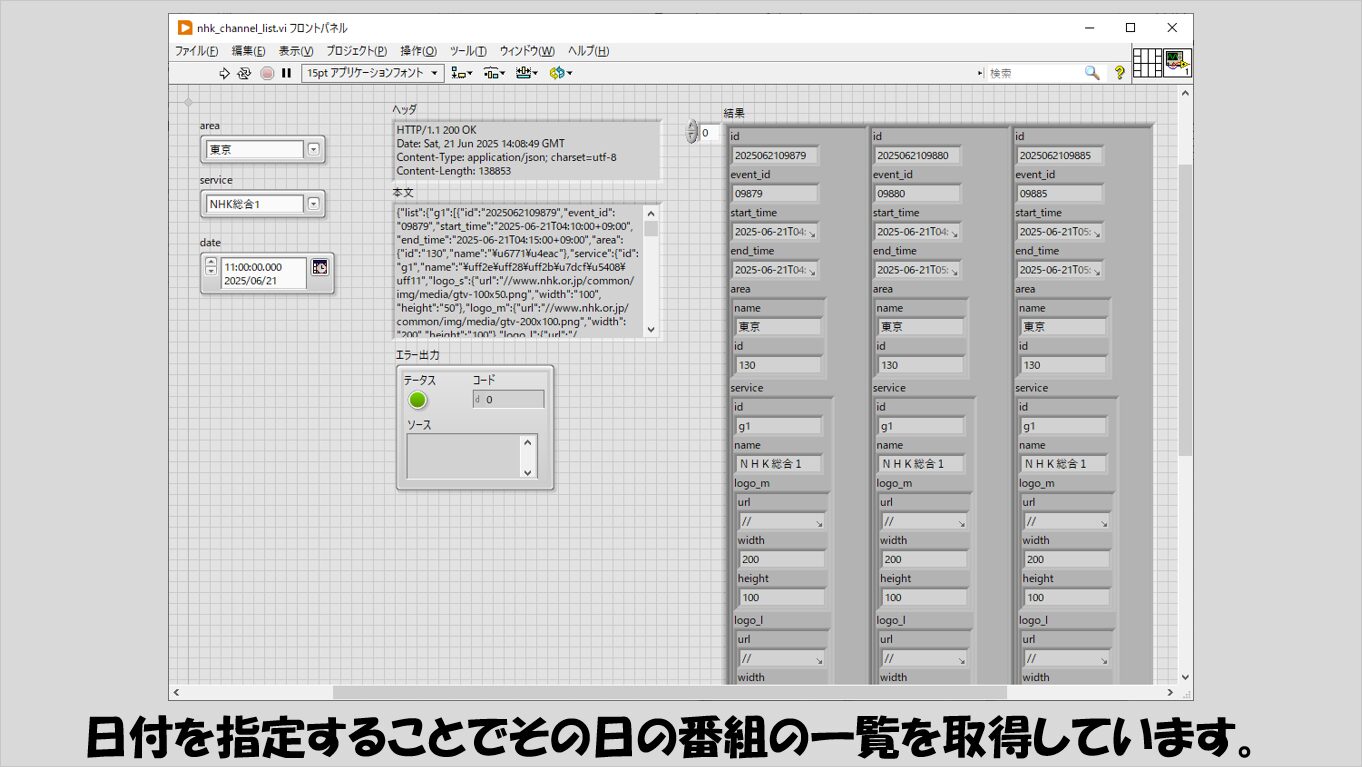Click the VI icon at top right
This screenshot has width=1362, height=767.
click(1177, 63)
